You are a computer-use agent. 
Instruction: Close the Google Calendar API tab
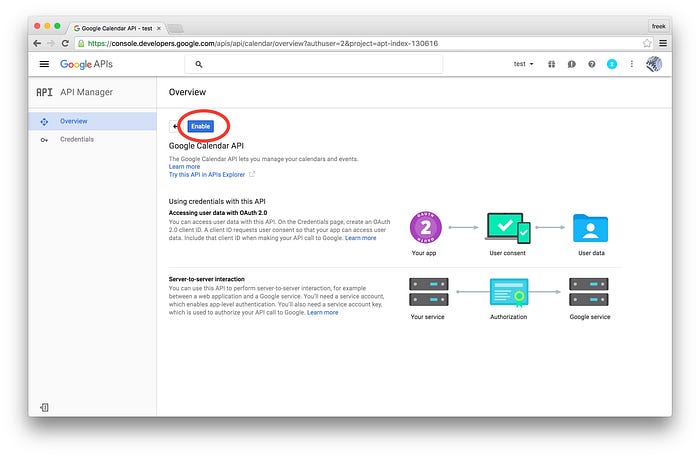(x=158, y=28)
